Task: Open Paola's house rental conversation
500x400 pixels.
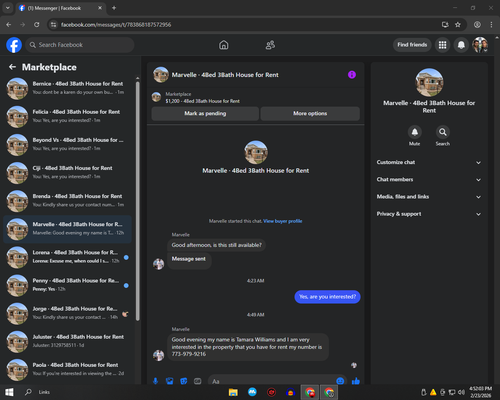Action: pos(67,369)
